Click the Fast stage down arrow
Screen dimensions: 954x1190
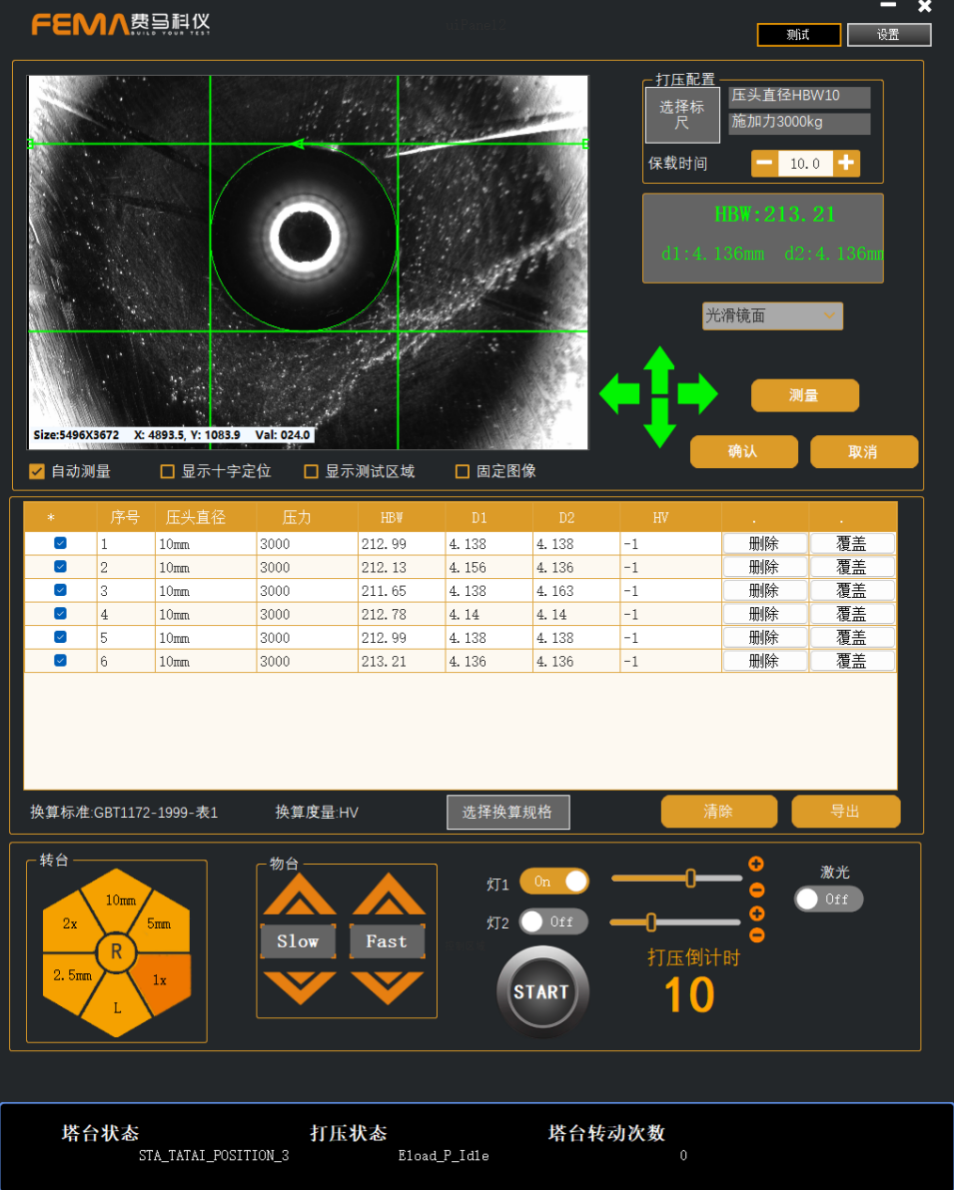tap(387, 987)
